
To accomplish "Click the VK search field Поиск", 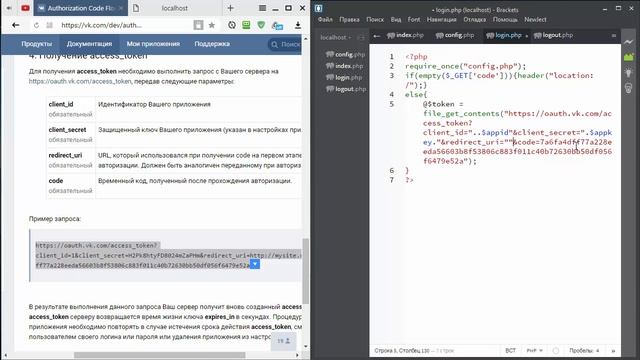I will coord(285,44).
